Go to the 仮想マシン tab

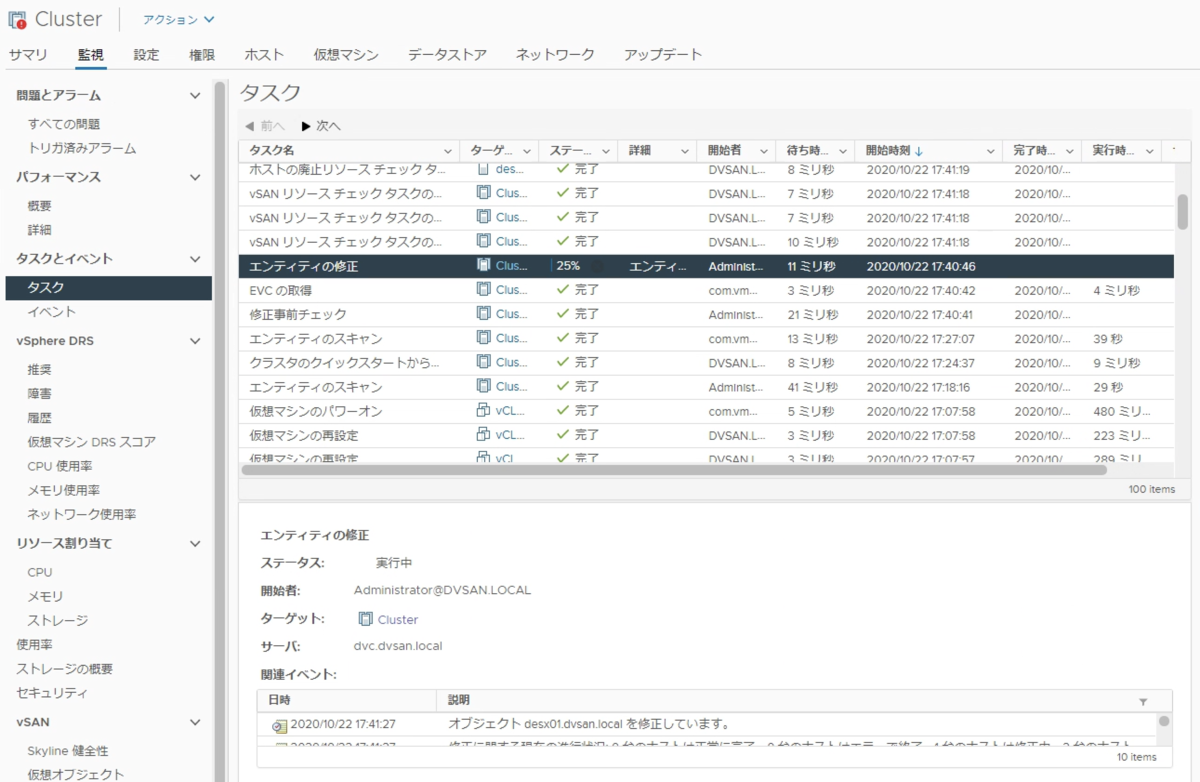346,55
